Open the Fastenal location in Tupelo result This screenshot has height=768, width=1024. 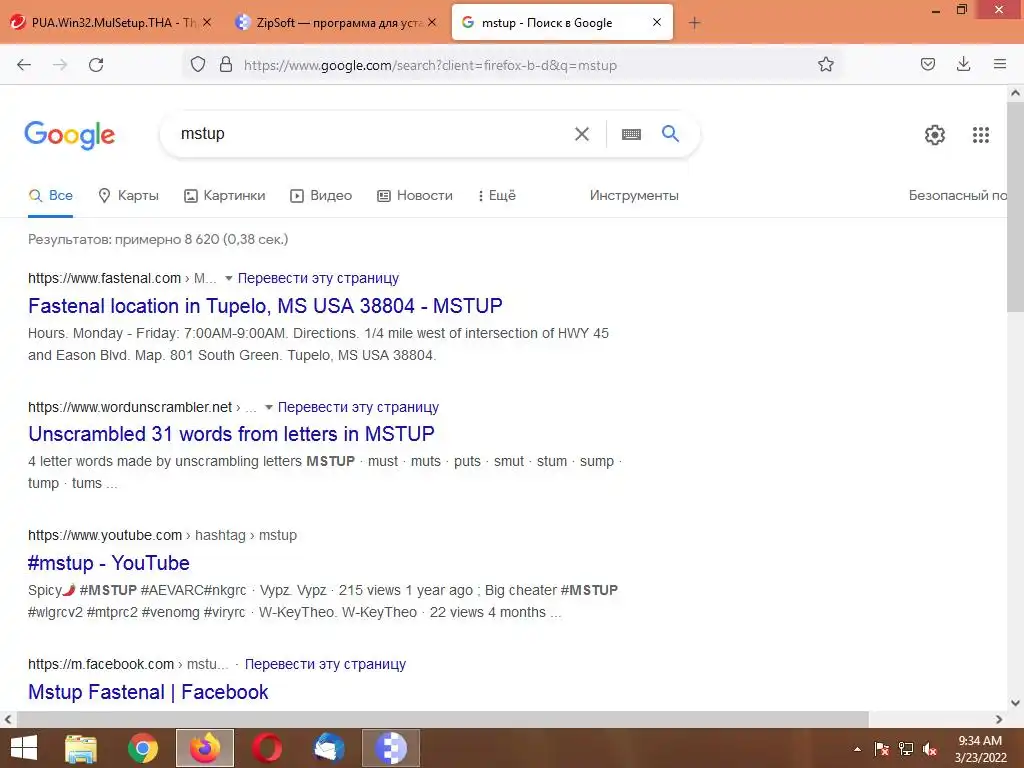coord(265,306)
